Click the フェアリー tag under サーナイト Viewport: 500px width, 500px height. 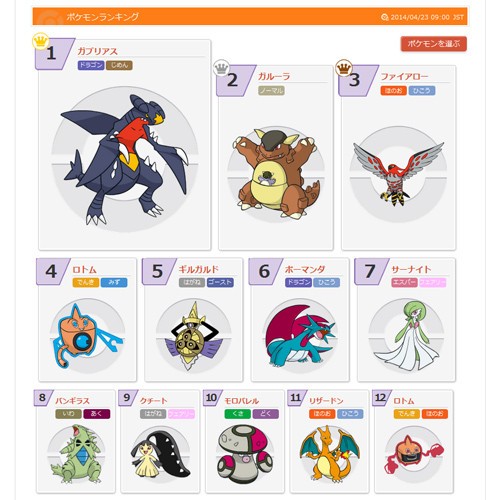433,283
